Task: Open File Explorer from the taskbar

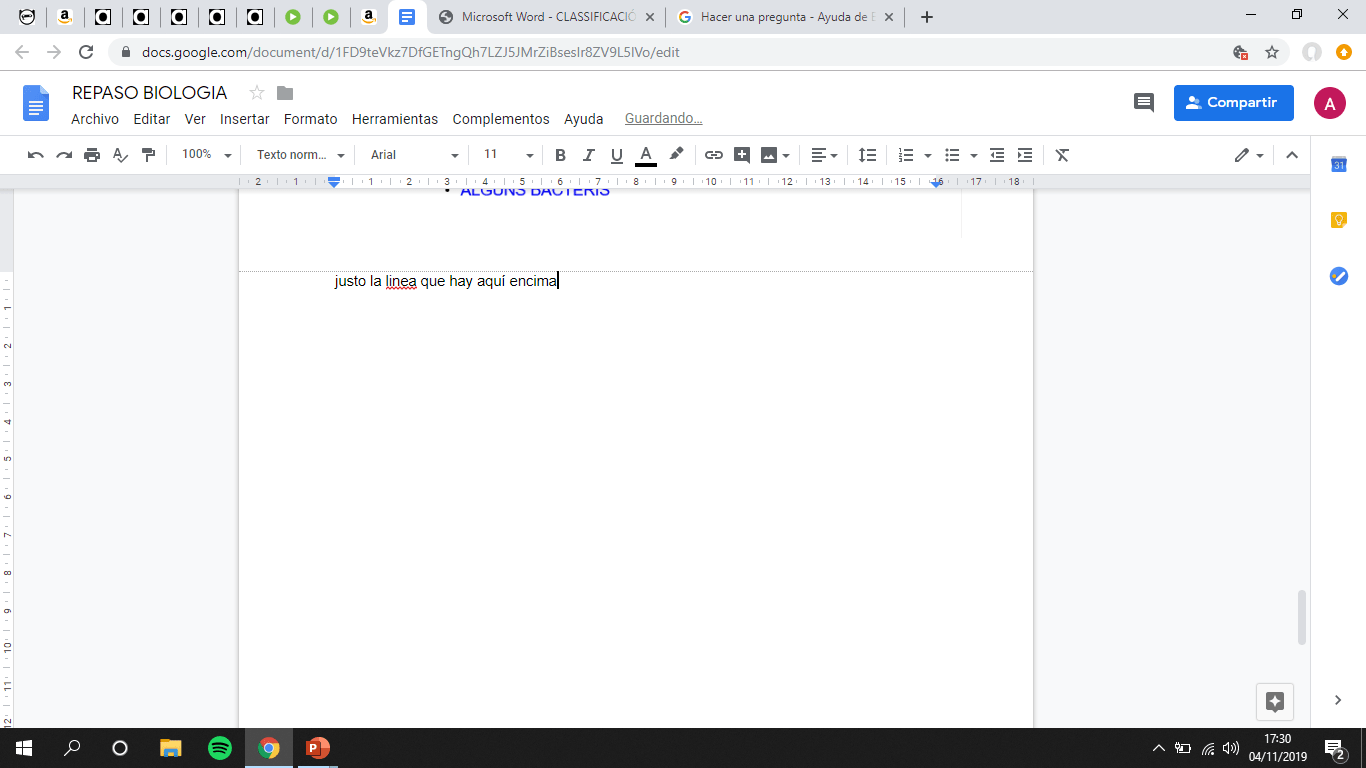Action: coord(171,748)
